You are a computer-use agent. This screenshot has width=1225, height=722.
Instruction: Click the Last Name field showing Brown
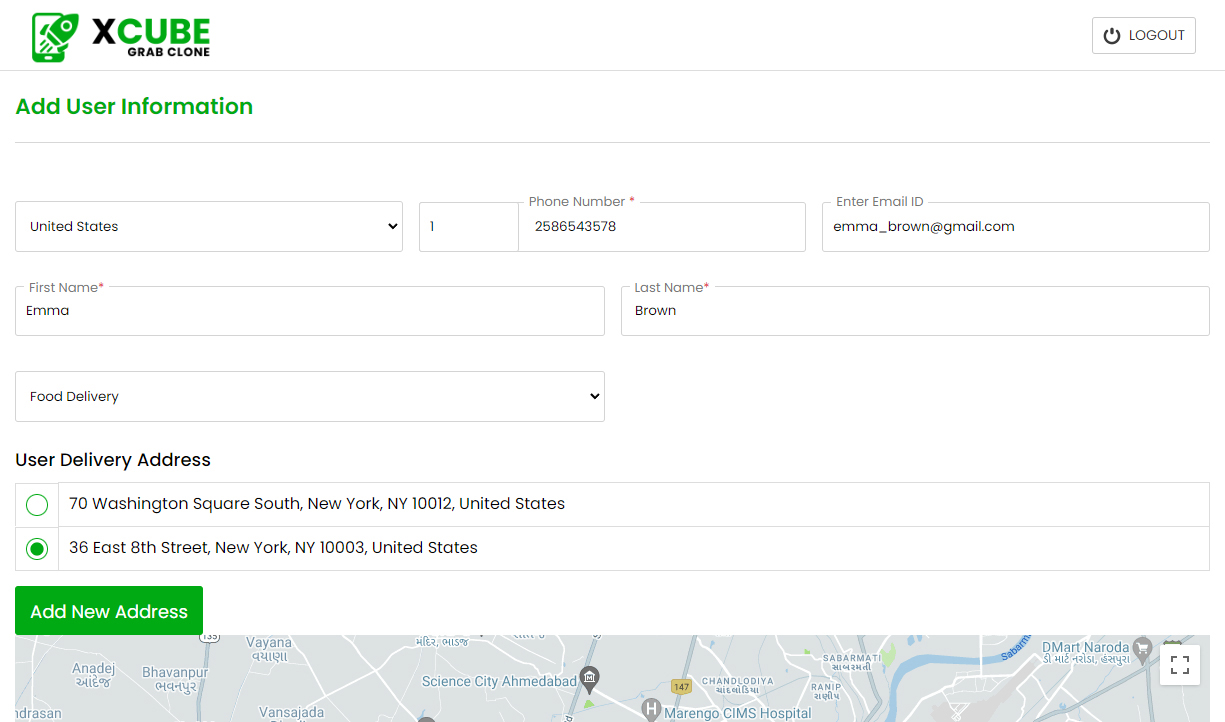pos(915,311)
